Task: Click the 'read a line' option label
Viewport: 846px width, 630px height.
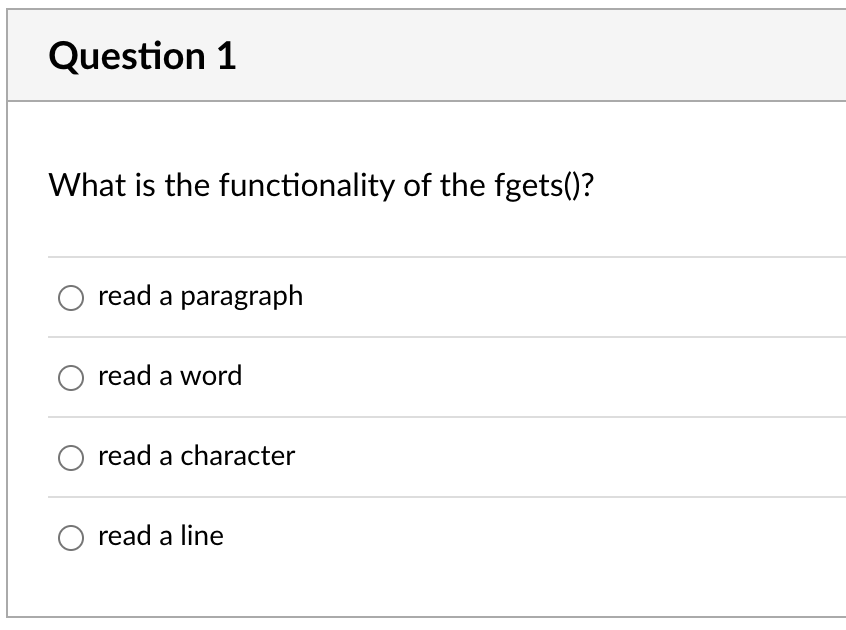Action: click(x=160, y=536)
